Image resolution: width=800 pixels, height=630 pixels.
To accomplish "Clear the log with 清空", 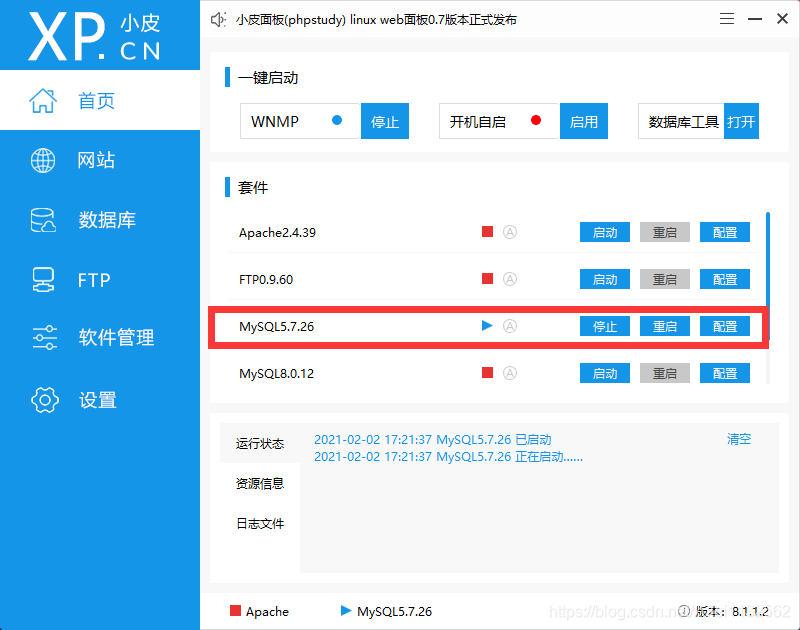I will pos(739,439).
